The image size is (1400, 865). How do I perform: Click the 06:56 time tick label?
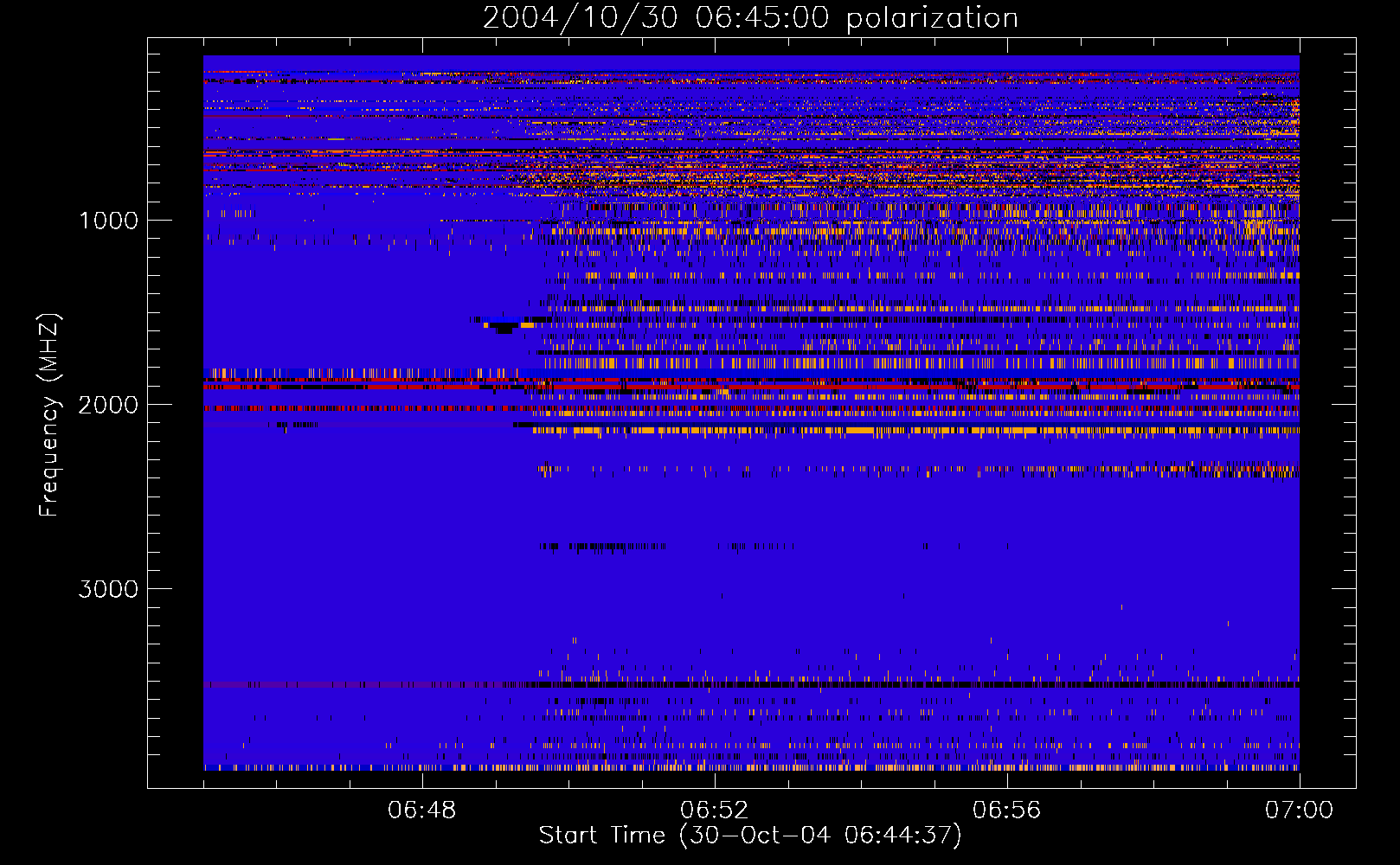[1007, 811]
